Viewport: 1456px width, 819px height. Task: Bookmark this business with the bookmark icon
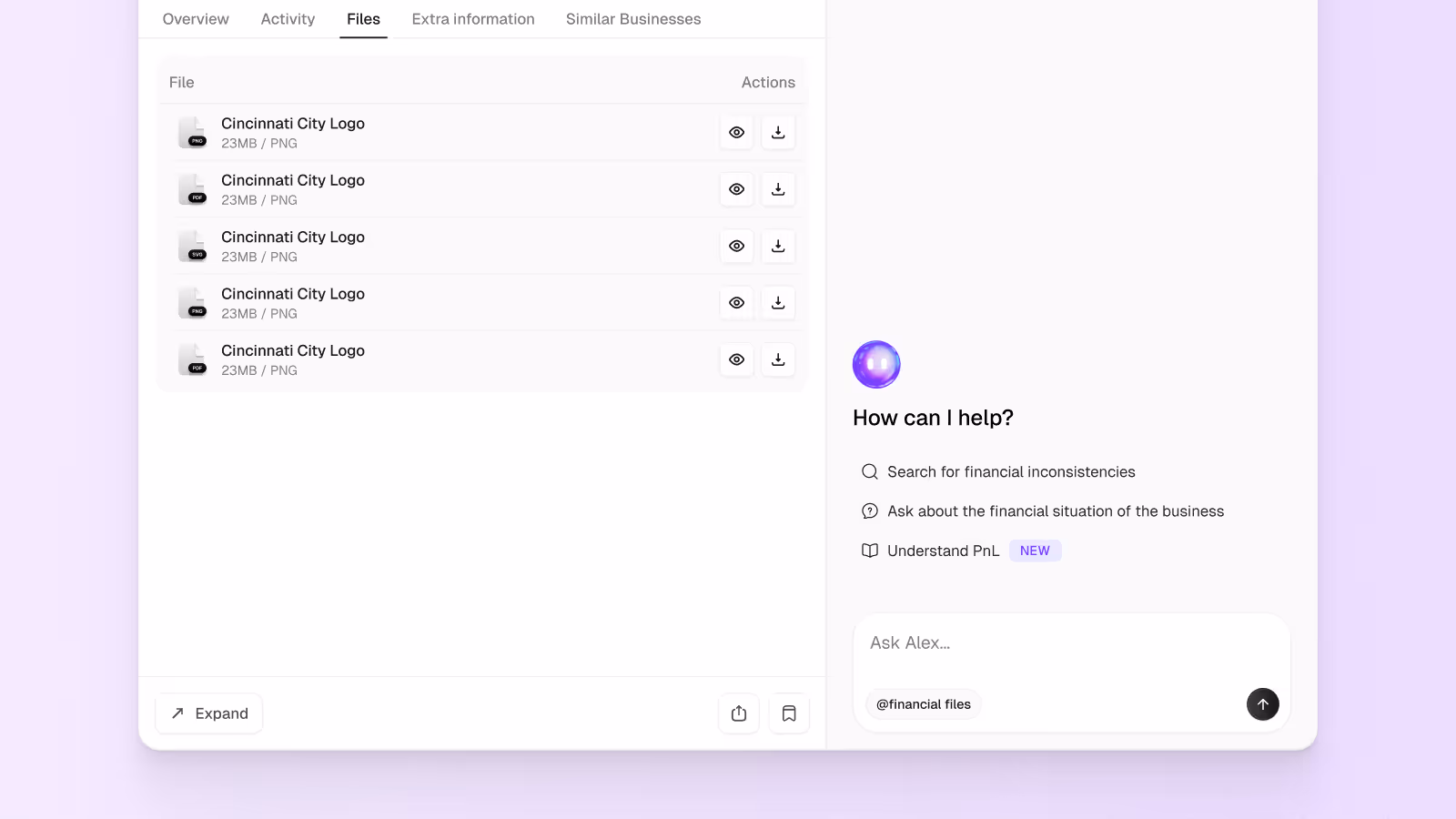789,713
